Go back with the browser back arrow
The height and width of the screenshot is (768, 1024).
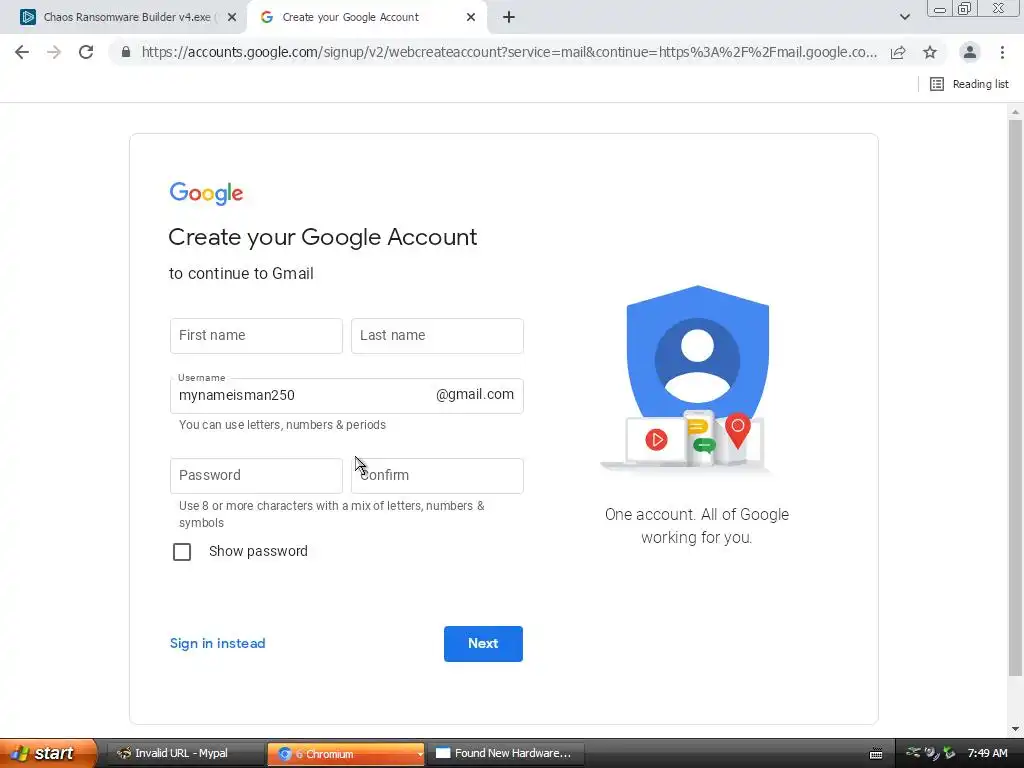pyautogui.click(x=22, y=52)
